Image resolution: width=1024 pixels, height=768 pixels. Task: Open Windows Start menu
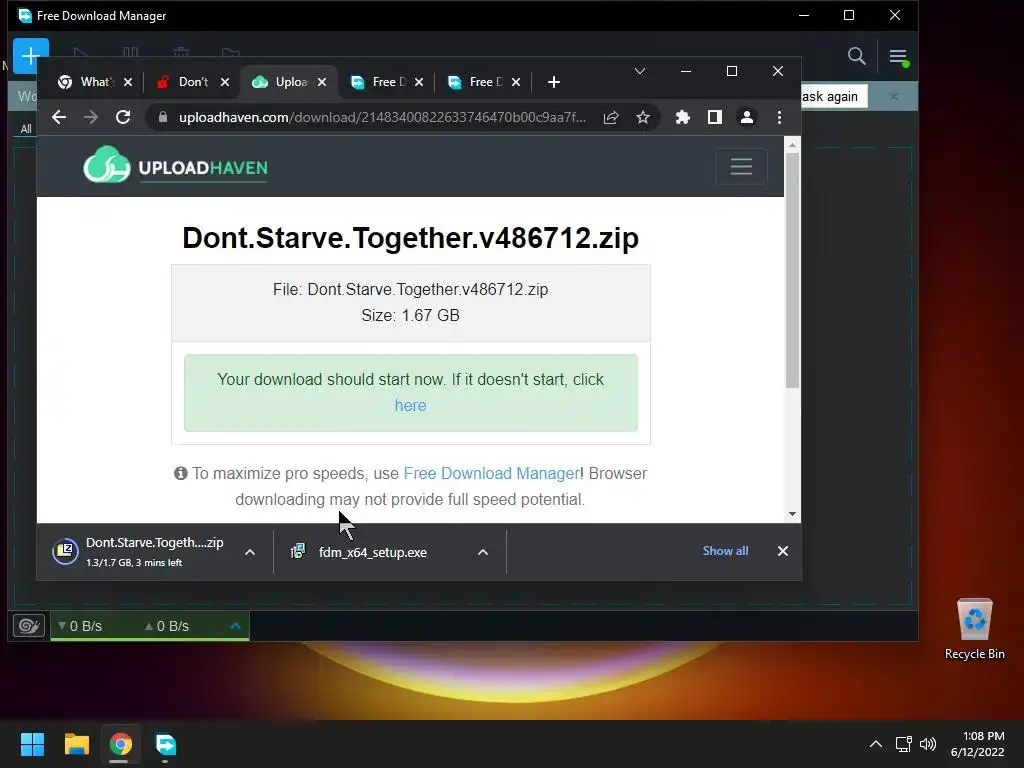(x=32, y=744)
